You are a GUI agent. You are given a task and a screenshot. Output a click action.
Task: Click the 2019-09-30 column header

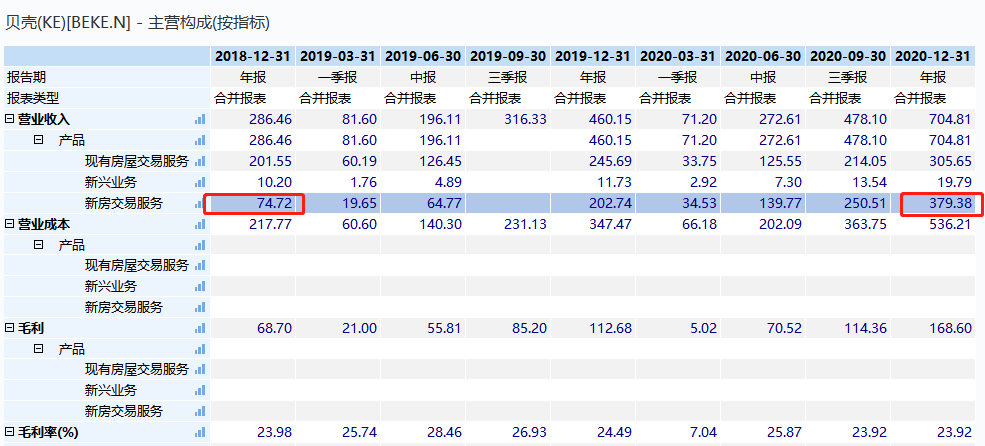pyautogui.click(x=507, y=56)
